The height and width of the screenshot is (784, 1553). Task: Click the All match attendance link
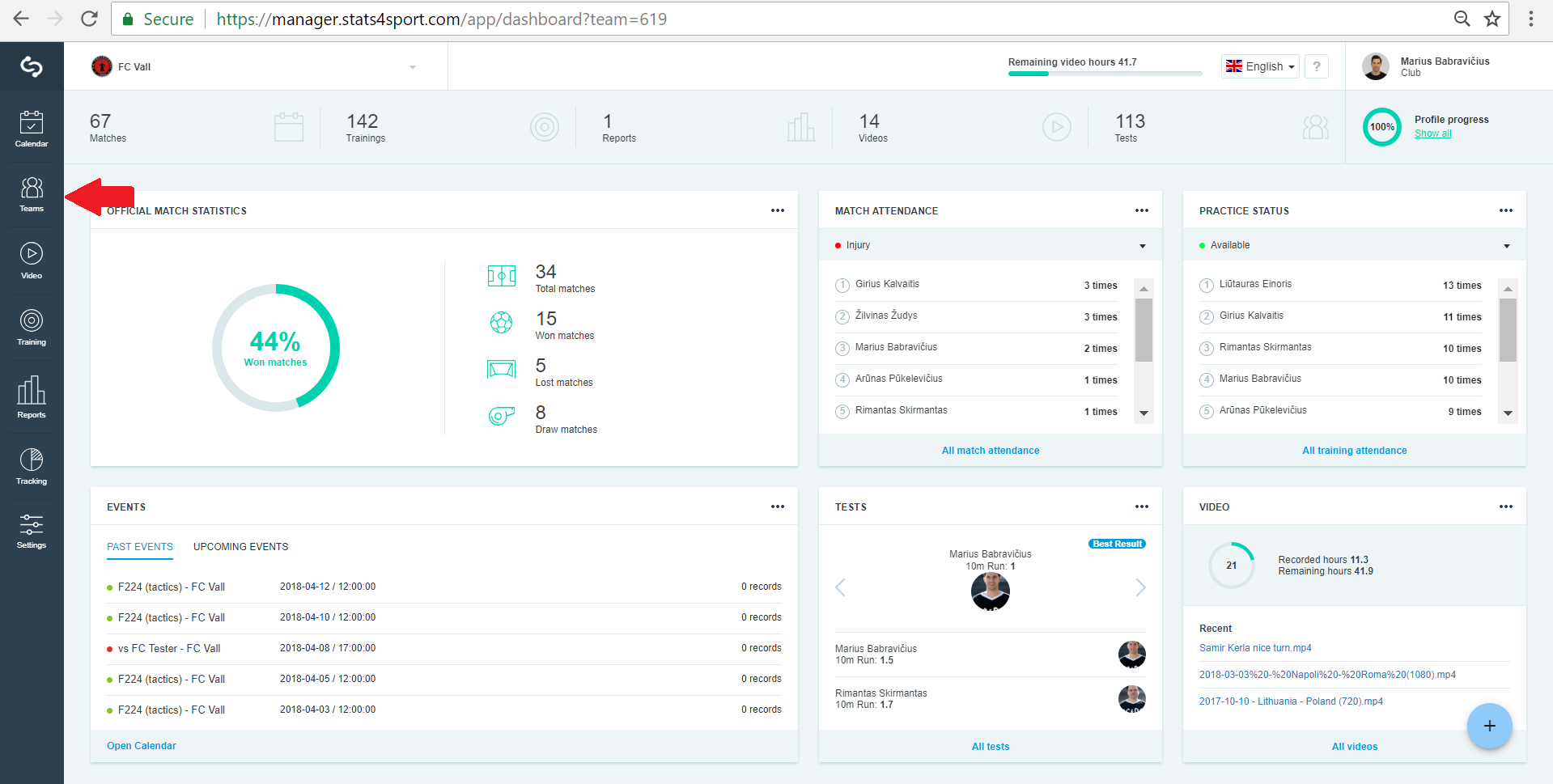click(x=991, y=451)
